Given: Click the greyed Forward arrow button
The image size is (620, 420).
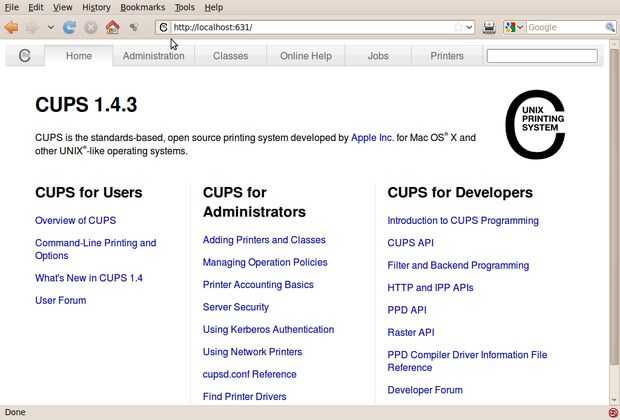Looking at the screenshot, I should 33,27.
